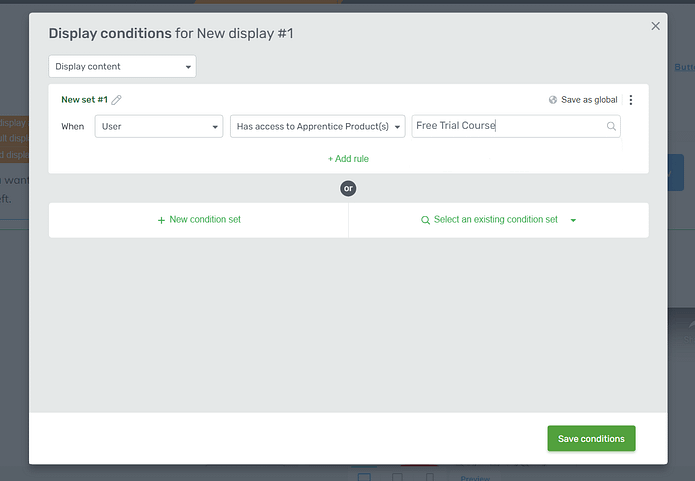Open the three-dot options menu

pyautogui.click(x=631, y=100)
